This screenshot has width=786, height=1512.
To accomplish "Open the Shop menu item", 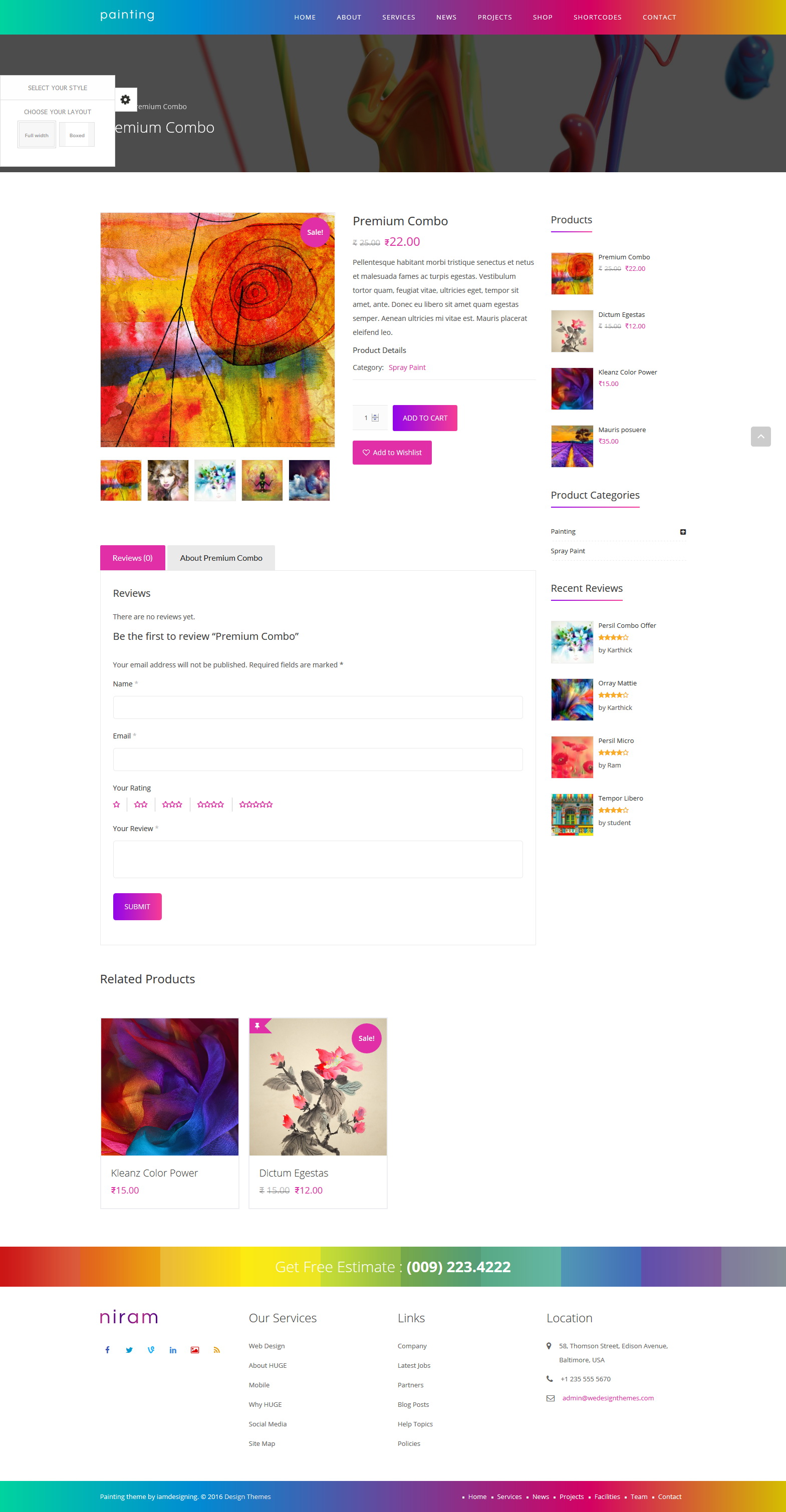I will coord(542,17).
